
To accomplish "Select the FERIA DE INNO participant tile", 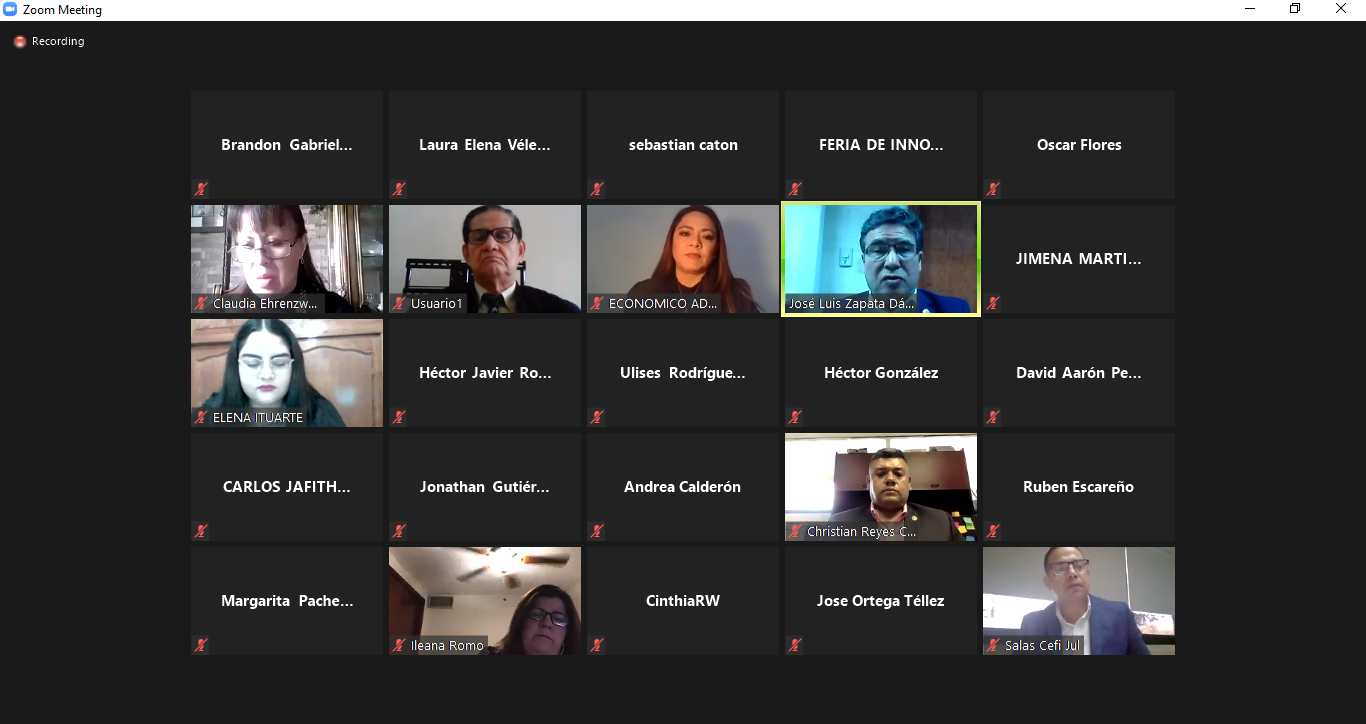I will point(881,145).
